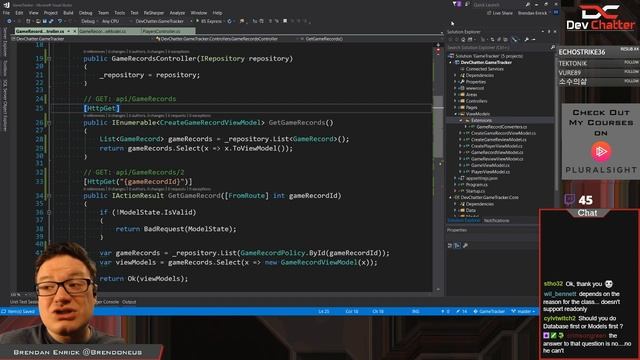This screenshot has width=640, height=360.
Task: Click the browser refresh icon after IIS Express
Action: pos(229,21)
